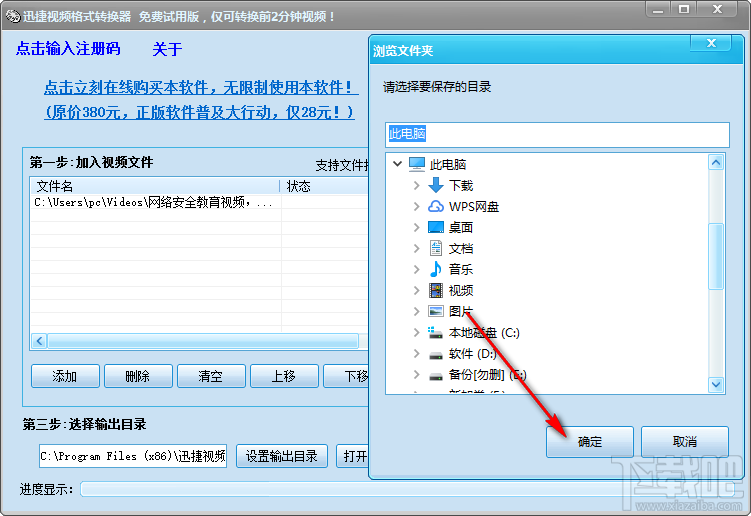This screenshot has width=751, height=516.
Task: Select 软件 (D:) label in tree
Action: (472, 354)
